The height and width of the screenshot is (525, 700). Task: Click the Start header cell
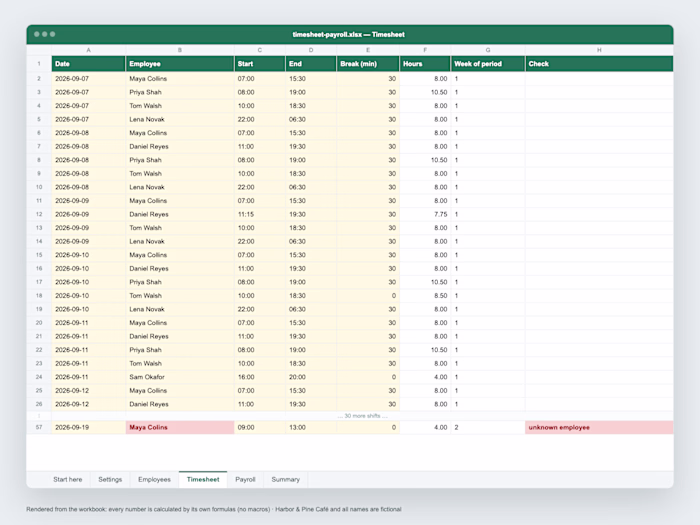click(260, 64)
